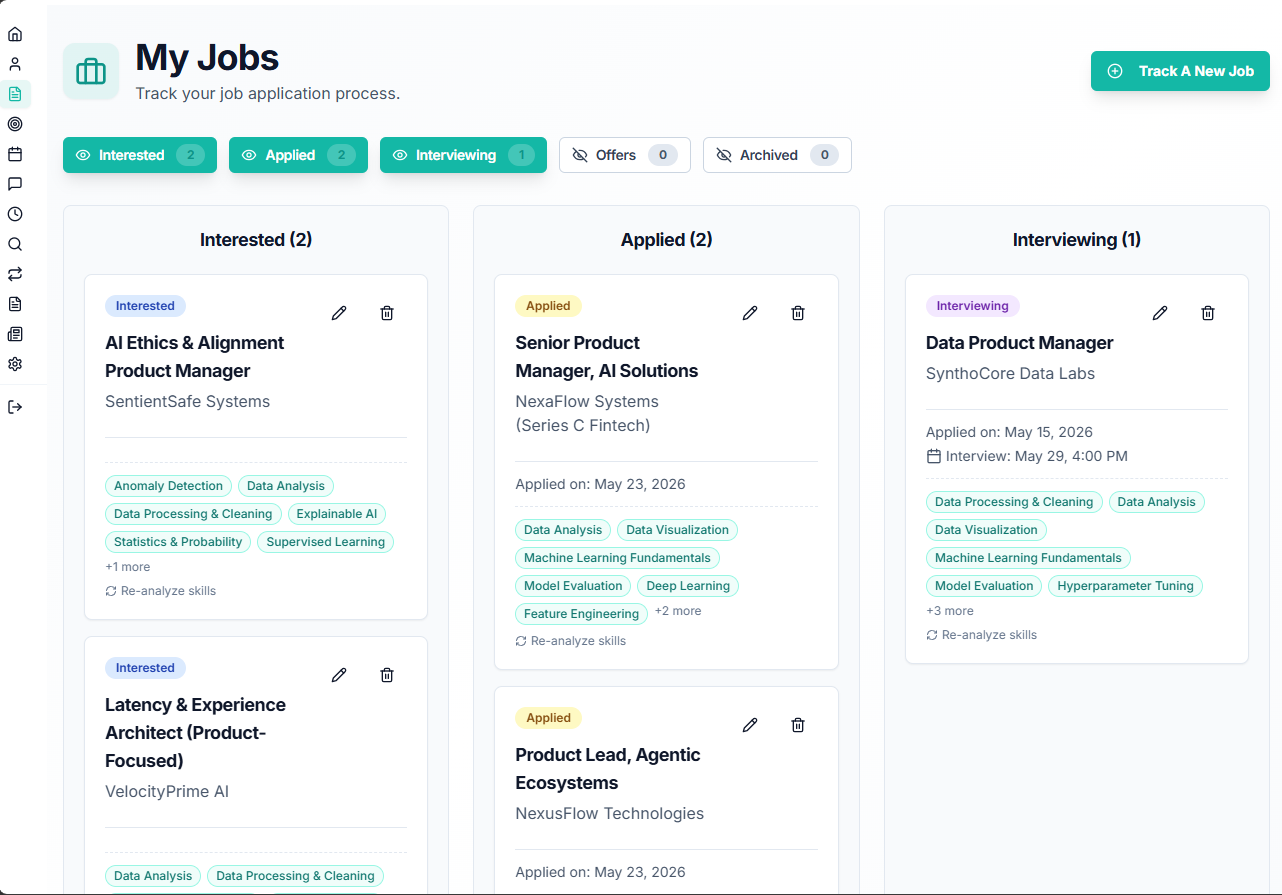The image size is (1282, 895).
Task: Click the Statistics & Probability skill tag
Action: pos(178,542)
